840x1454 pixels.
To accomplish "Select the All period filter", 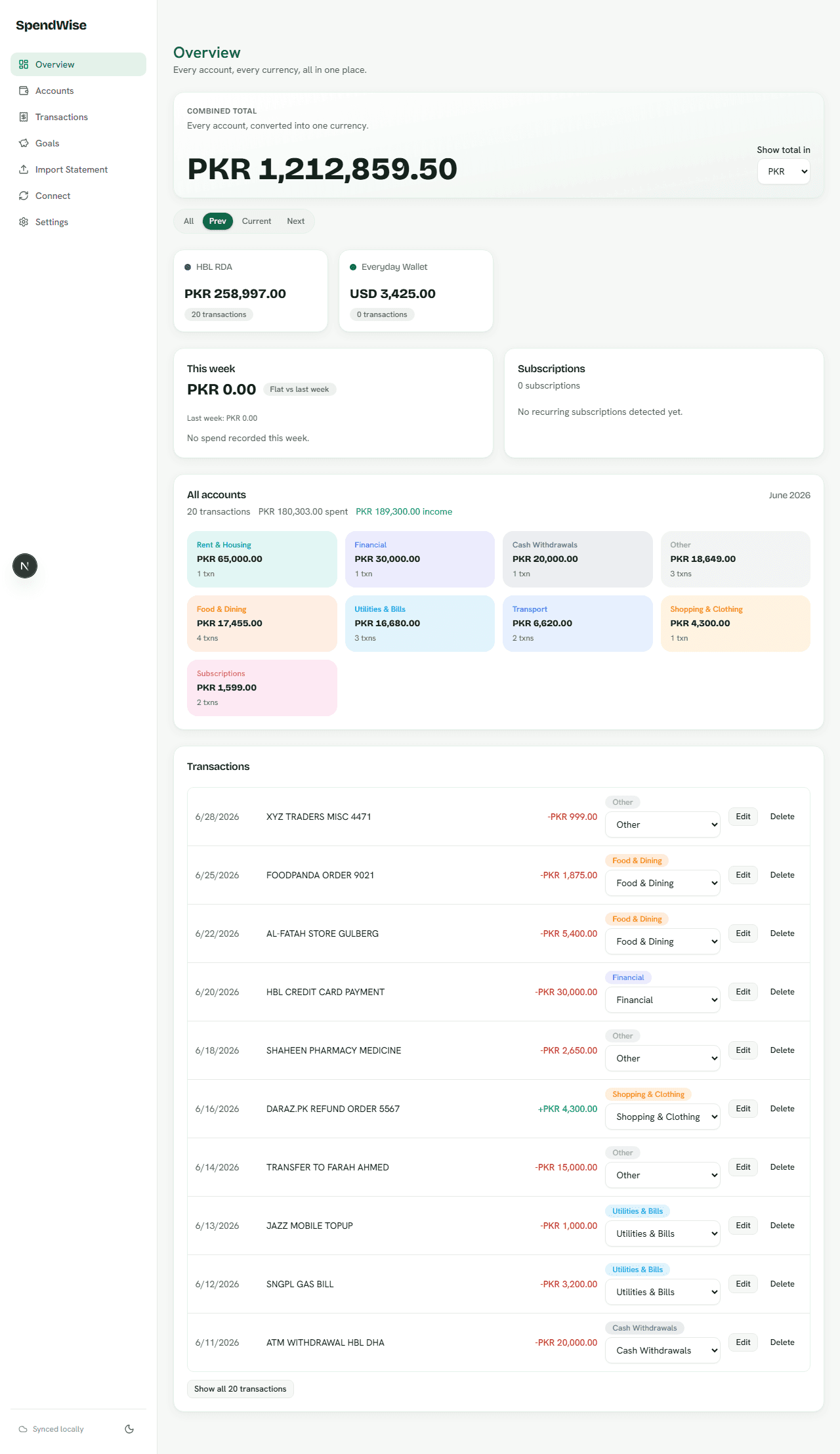I will (189, 221).
